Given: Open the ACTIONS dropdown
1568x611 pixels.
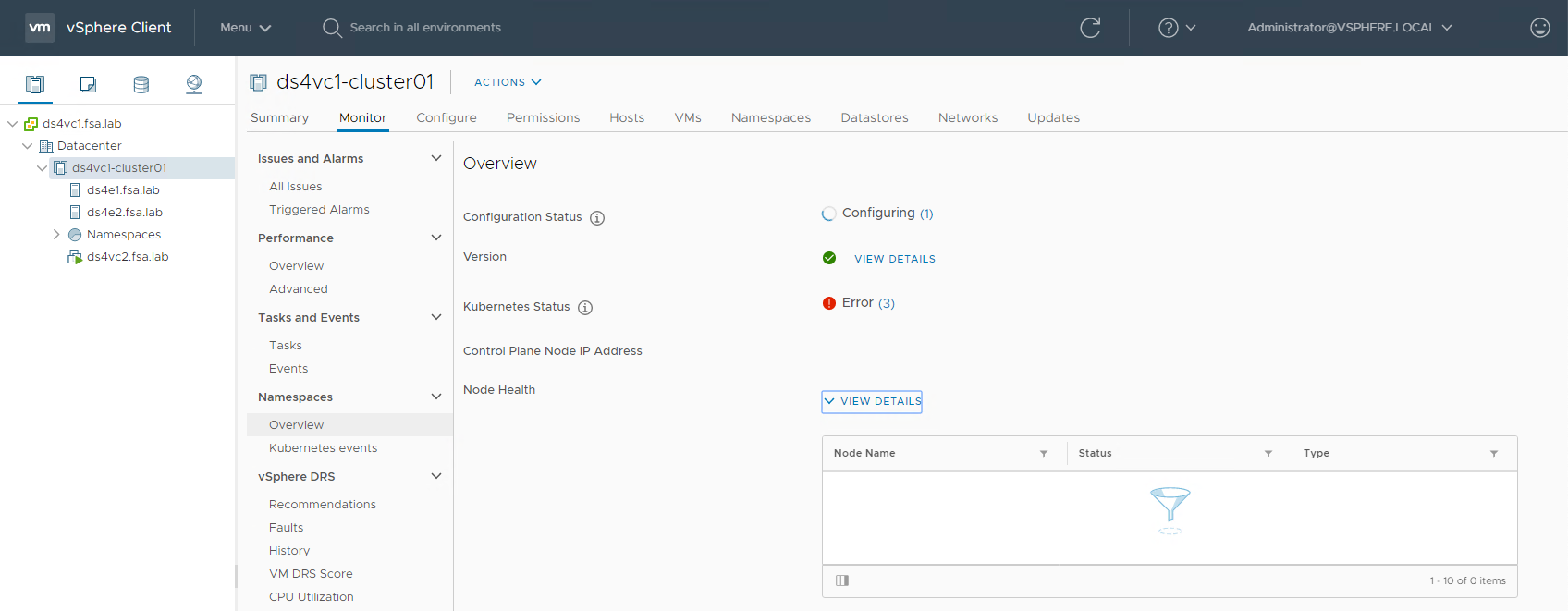Looking at the screenshot, I should click(508, 82).
